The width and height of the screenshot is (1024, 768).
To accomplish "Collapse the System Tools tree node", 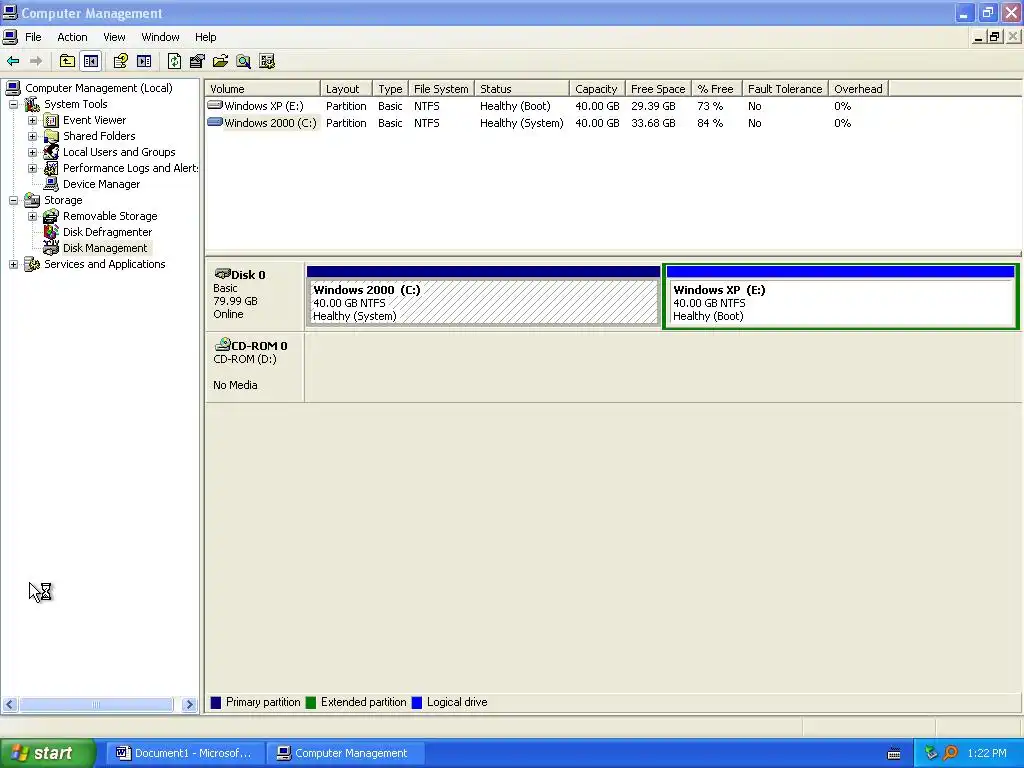I will click(x=13, y=104).
